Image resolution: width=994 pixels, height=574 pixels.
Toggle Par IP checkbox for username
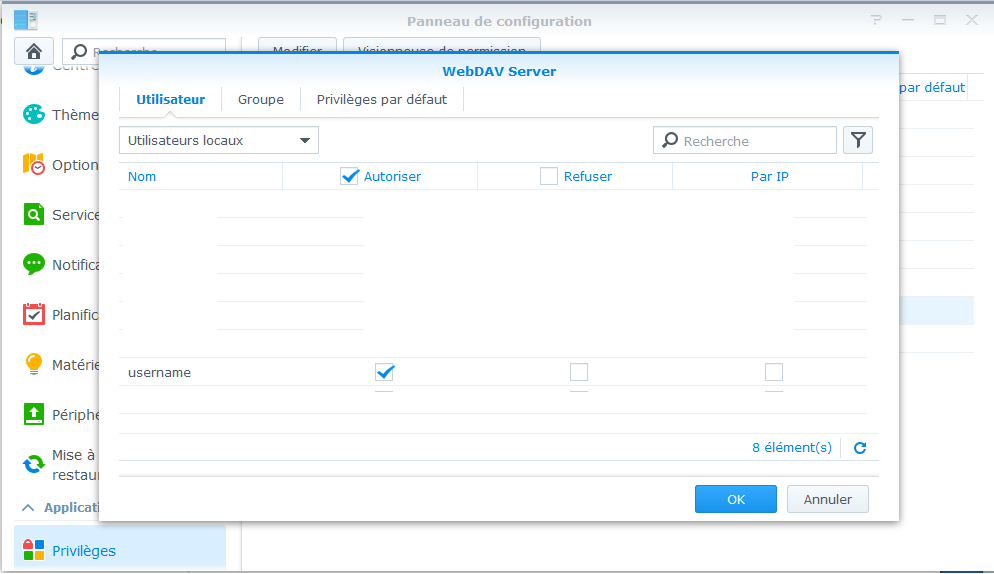(x=773, y=372)
